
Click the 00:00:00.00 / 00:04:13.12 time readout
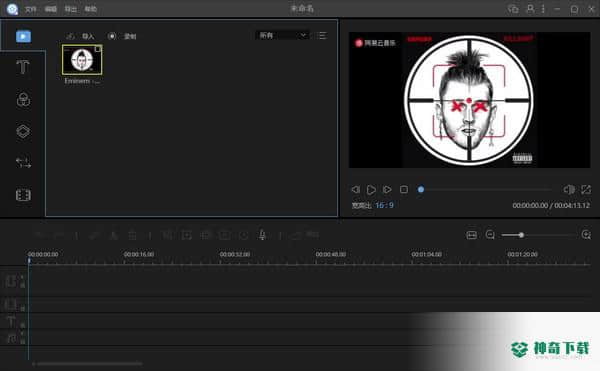[551, 205]
